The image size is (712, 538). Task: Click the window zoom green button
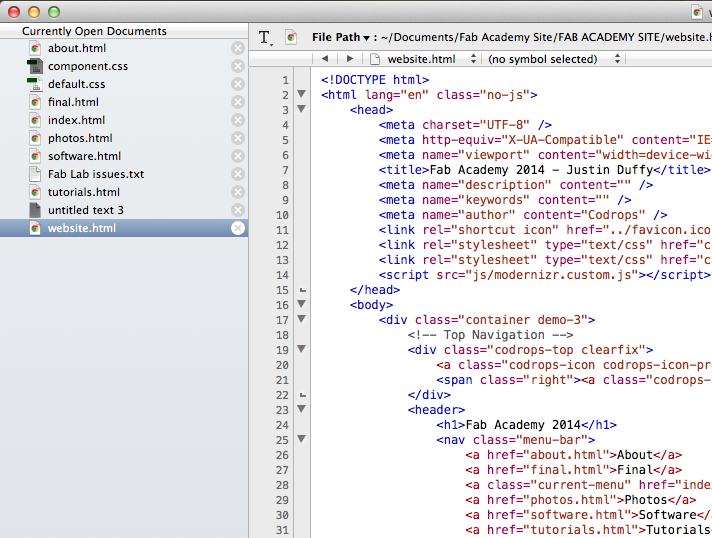coord(54,12)
